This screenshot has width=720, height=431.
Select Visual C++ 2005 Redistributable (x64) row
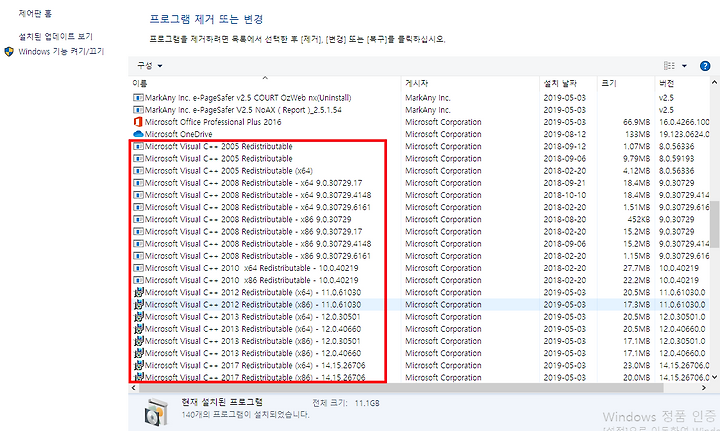[420, 170]
